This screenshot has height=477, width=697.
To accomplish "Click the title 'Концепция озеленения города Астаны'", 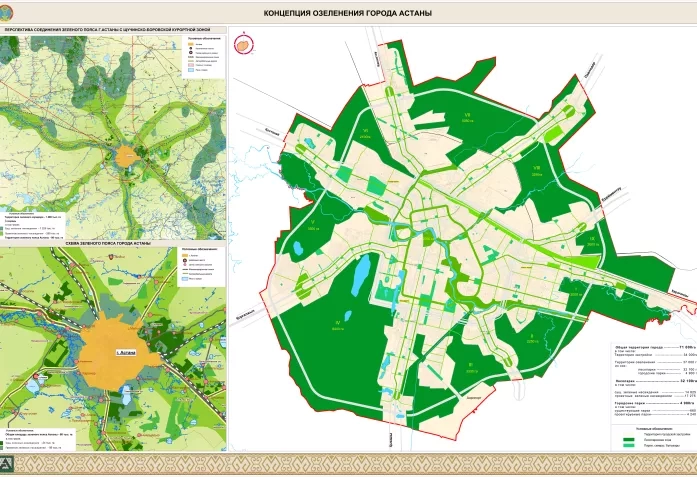I will tap(348, 13).
